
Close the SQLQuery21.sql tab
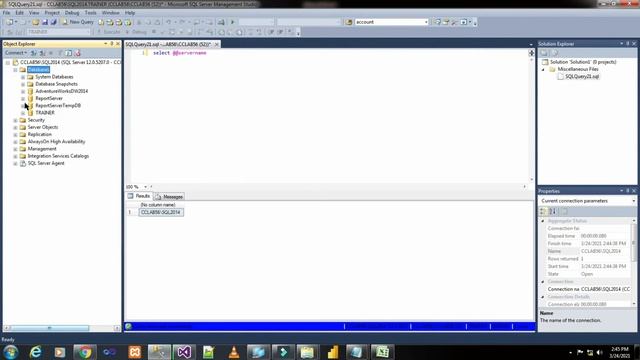click(x=217, y=44)
